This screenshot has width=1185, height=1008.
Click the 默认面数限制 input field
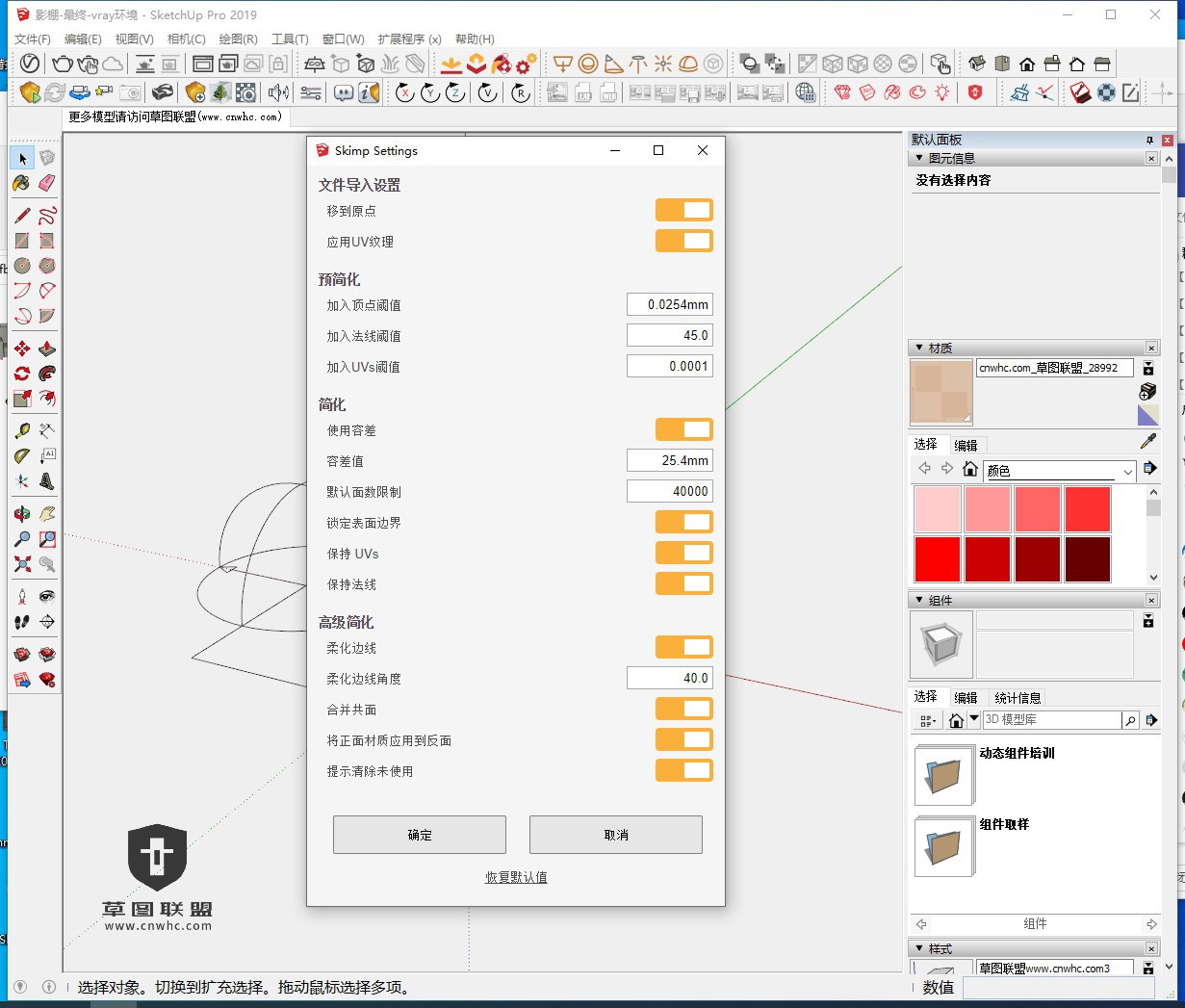coord(669,491)
